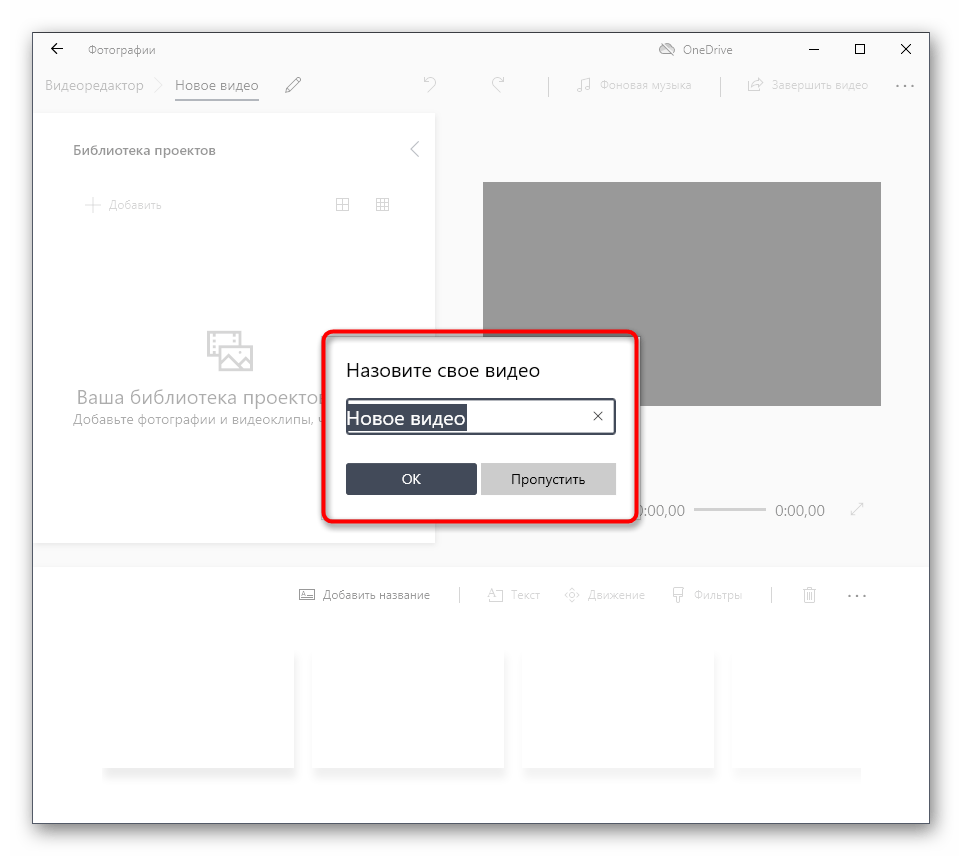962x856 pixels.
Task: Delete clip using the trash icon
Action: pos(809,595)
